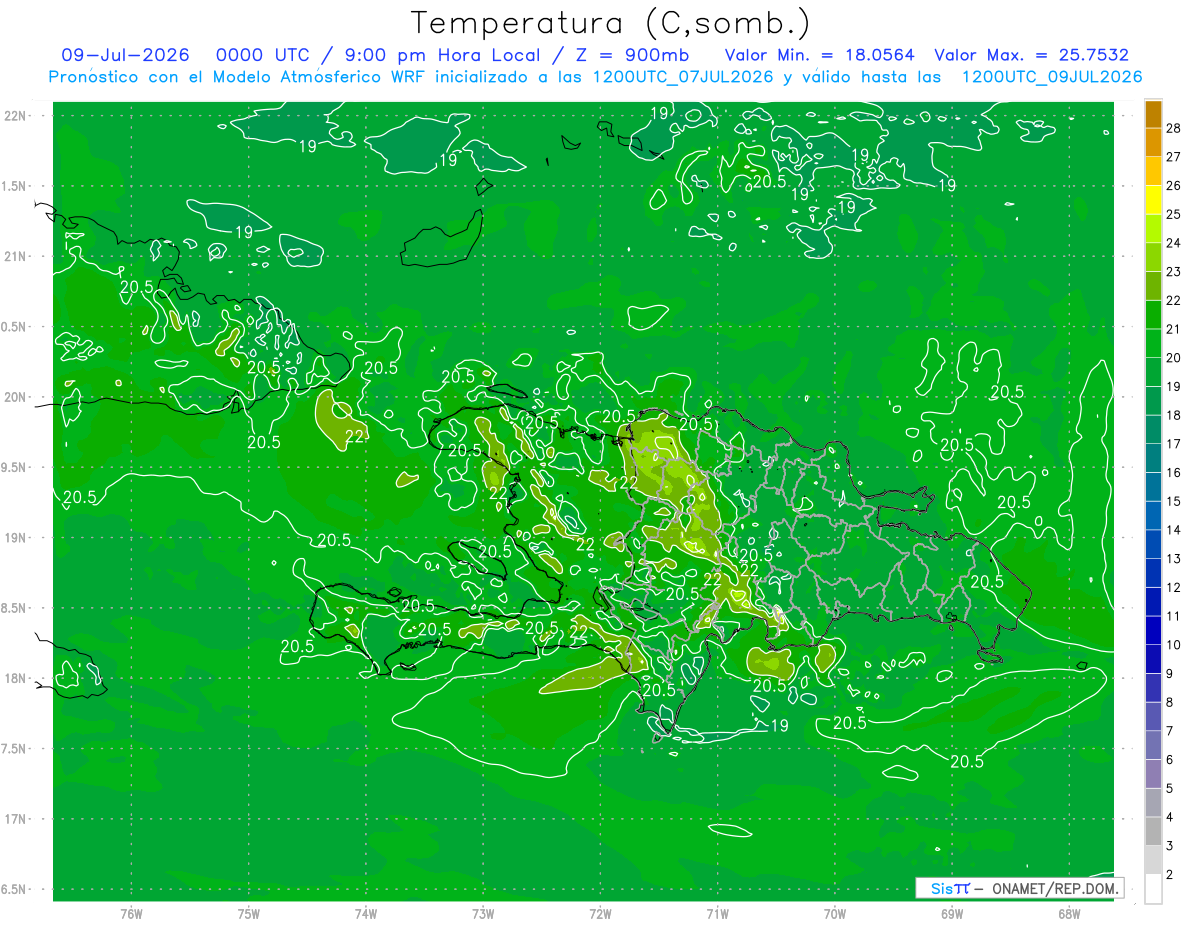Click the 21N latitude axis label
Viewport: 1200px width, 927px height.
(x=15, y=257)
